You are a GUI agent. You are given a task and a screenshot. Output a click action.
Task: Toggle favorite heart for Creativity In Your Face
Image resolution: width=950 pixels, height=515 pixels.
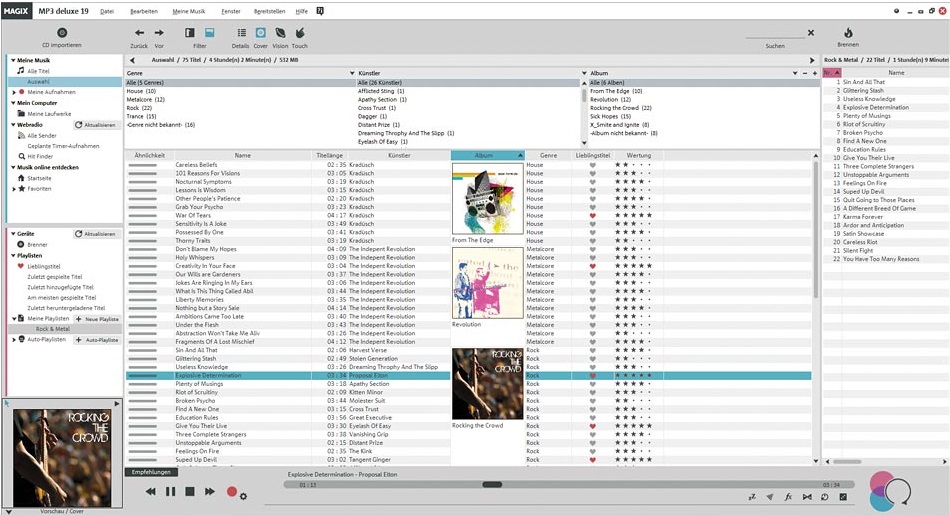coord(593,266)
